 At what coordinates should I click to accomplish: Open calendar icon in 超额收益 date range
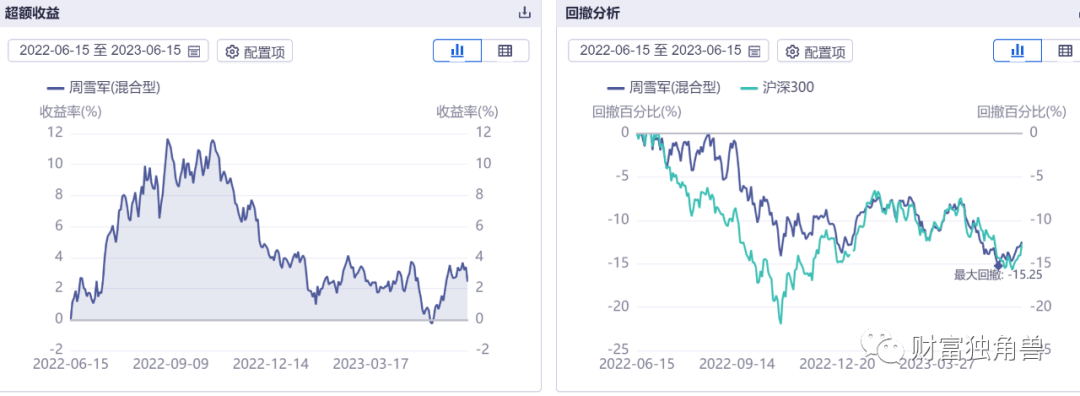pos(194,51)
